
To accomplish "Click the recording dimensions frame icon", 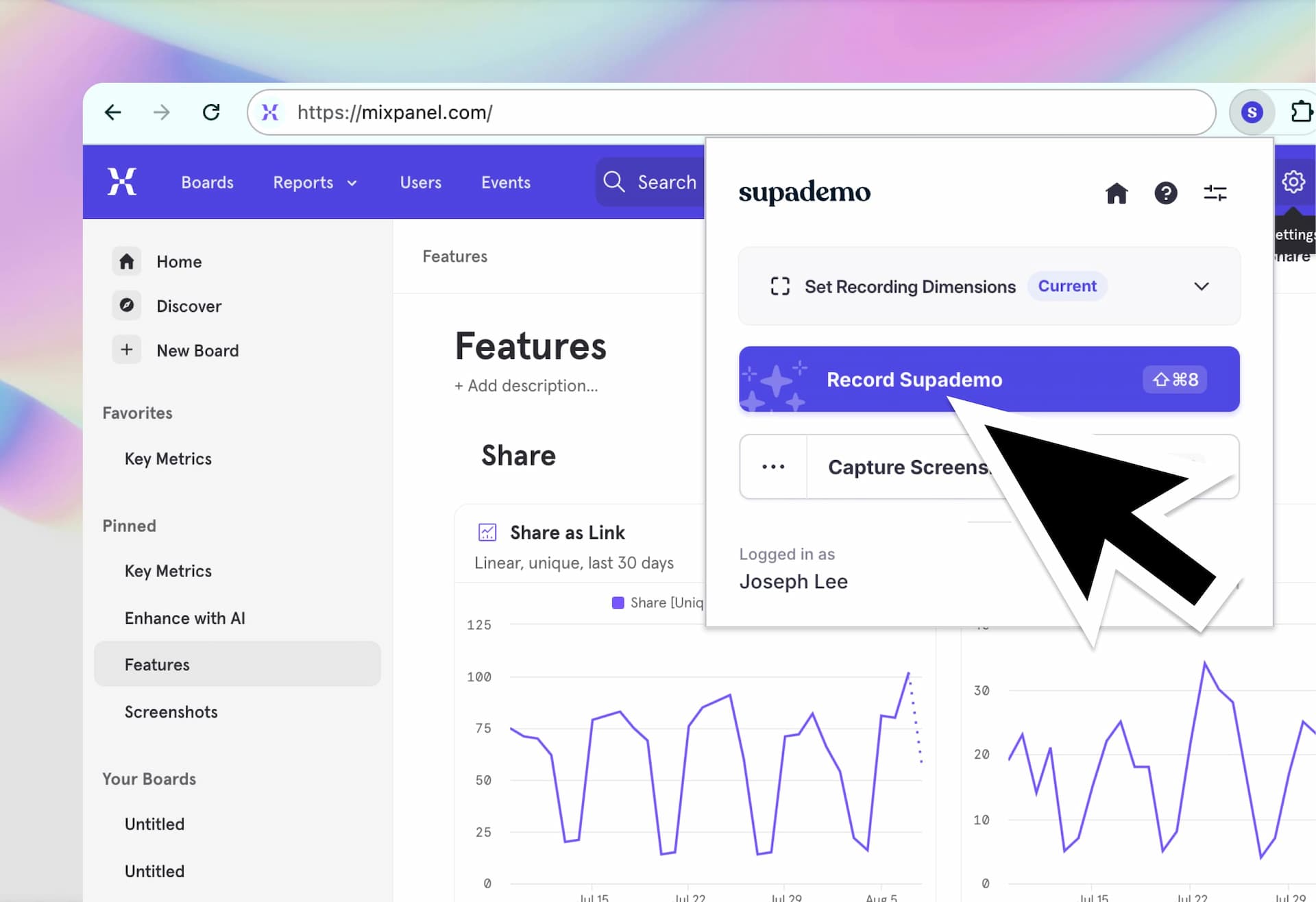I will [x=780, y=286].
